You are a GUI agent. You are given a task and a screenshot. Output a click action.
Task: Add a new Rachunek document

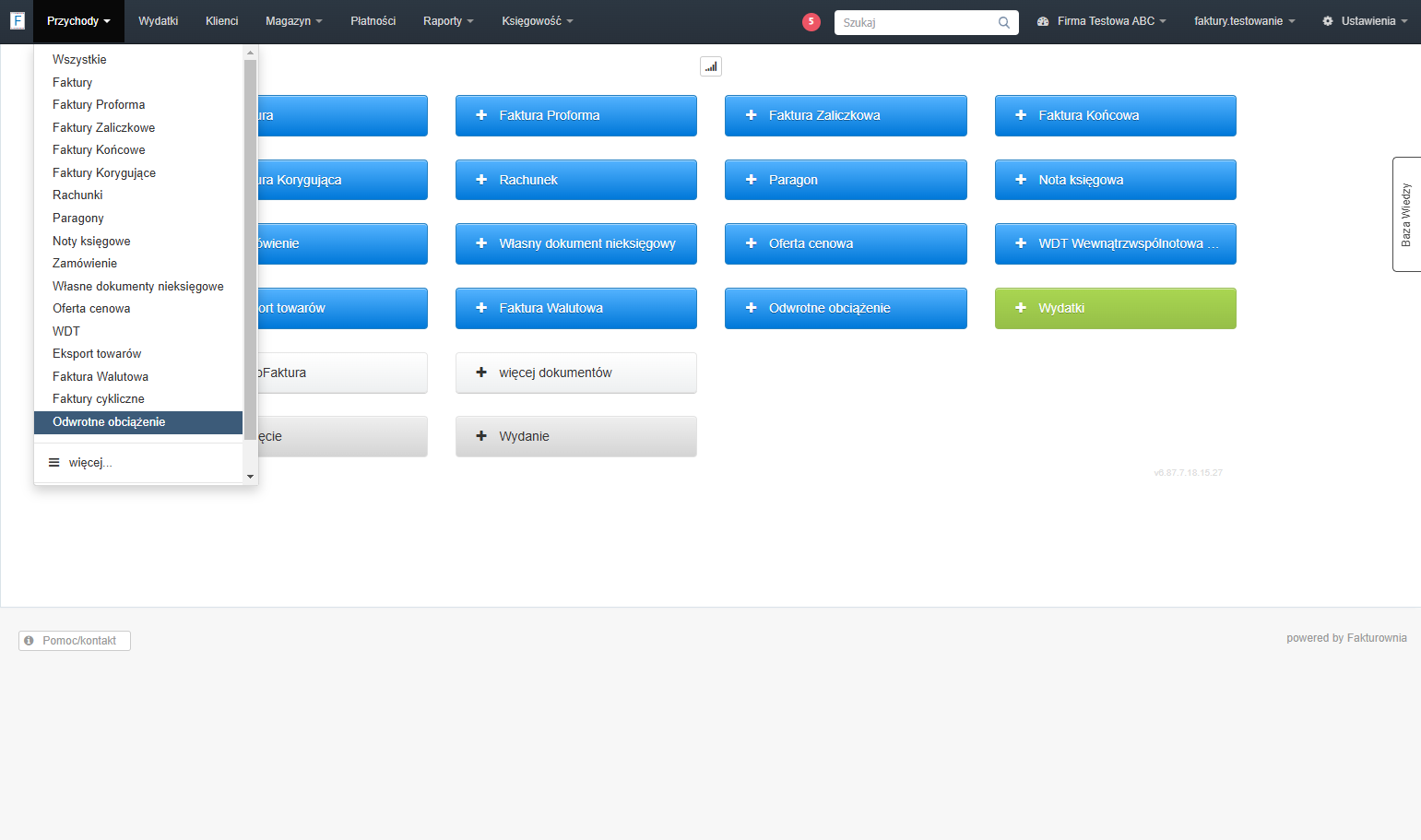[576, 180]
